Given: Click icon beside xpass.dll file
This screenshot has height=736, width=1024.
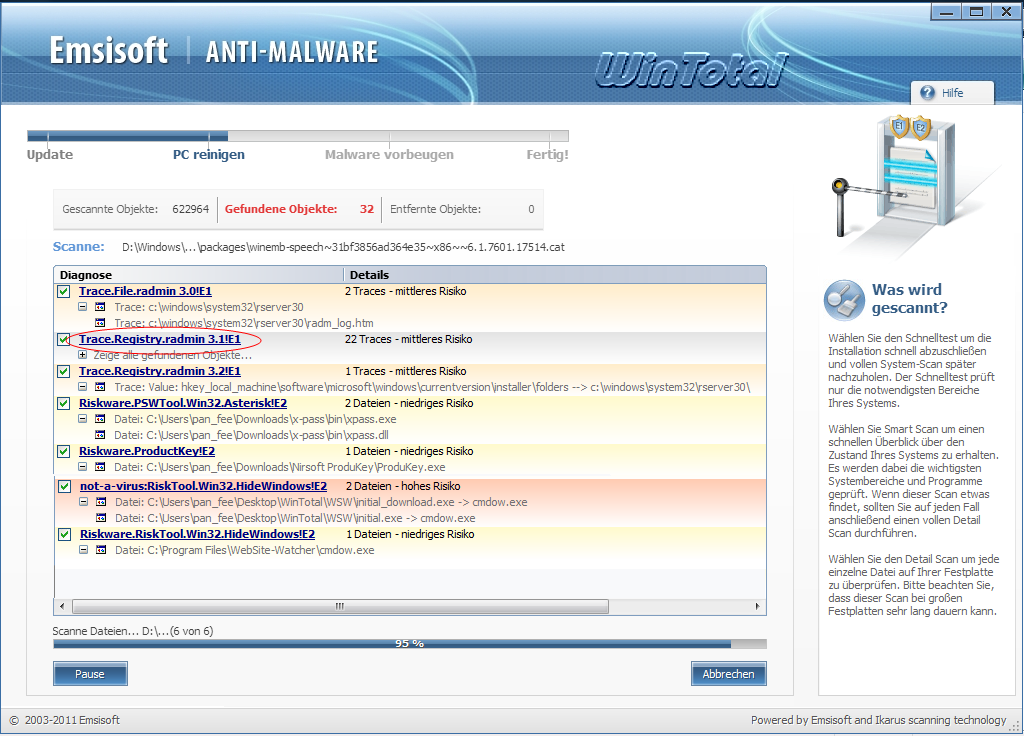Looking at the screenshot, I should (x=100, y=435).
